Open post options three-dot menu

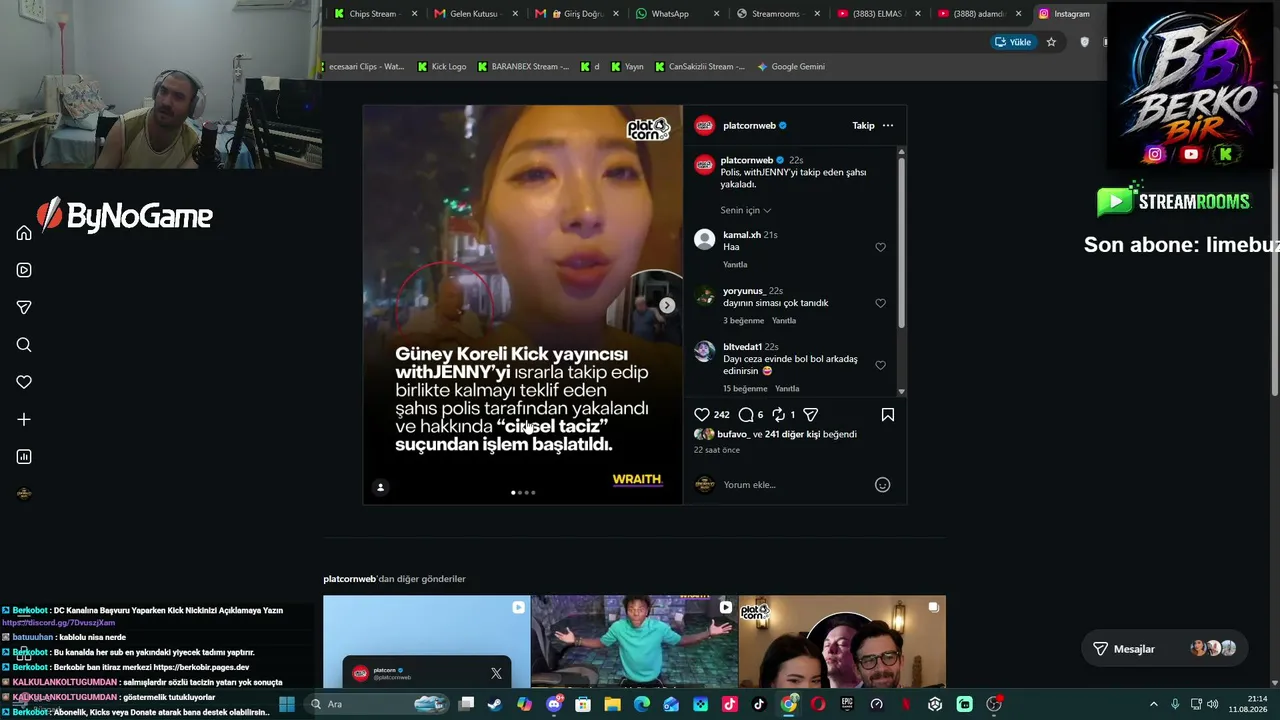point(888,126)
